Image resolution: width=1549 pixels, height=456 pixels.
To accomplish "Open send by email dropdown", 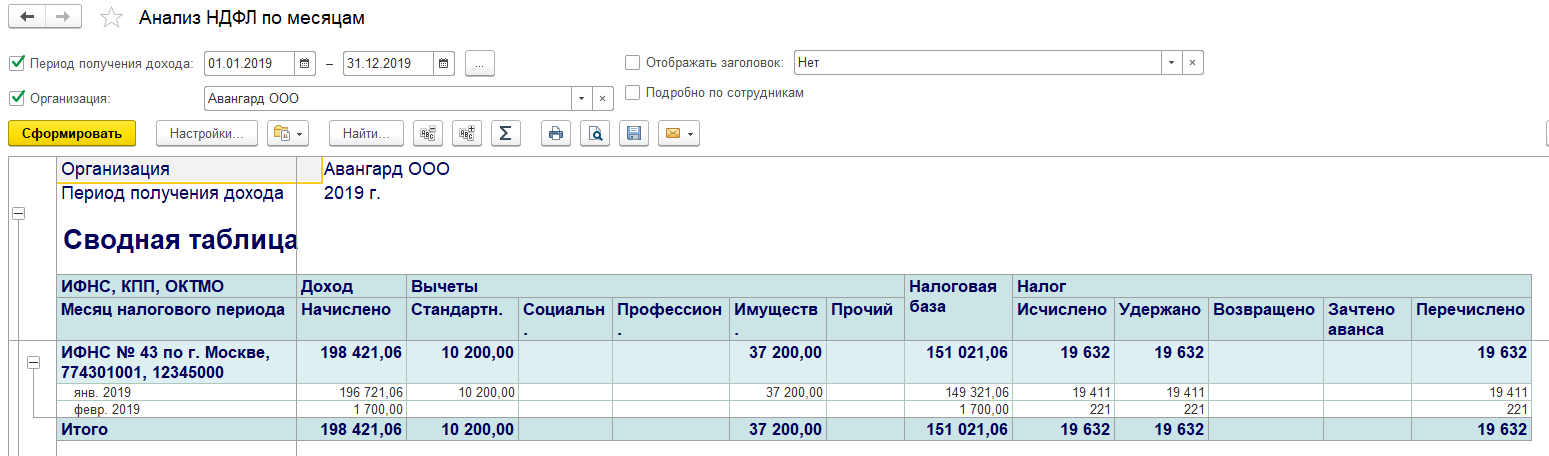I will (678, 133).
